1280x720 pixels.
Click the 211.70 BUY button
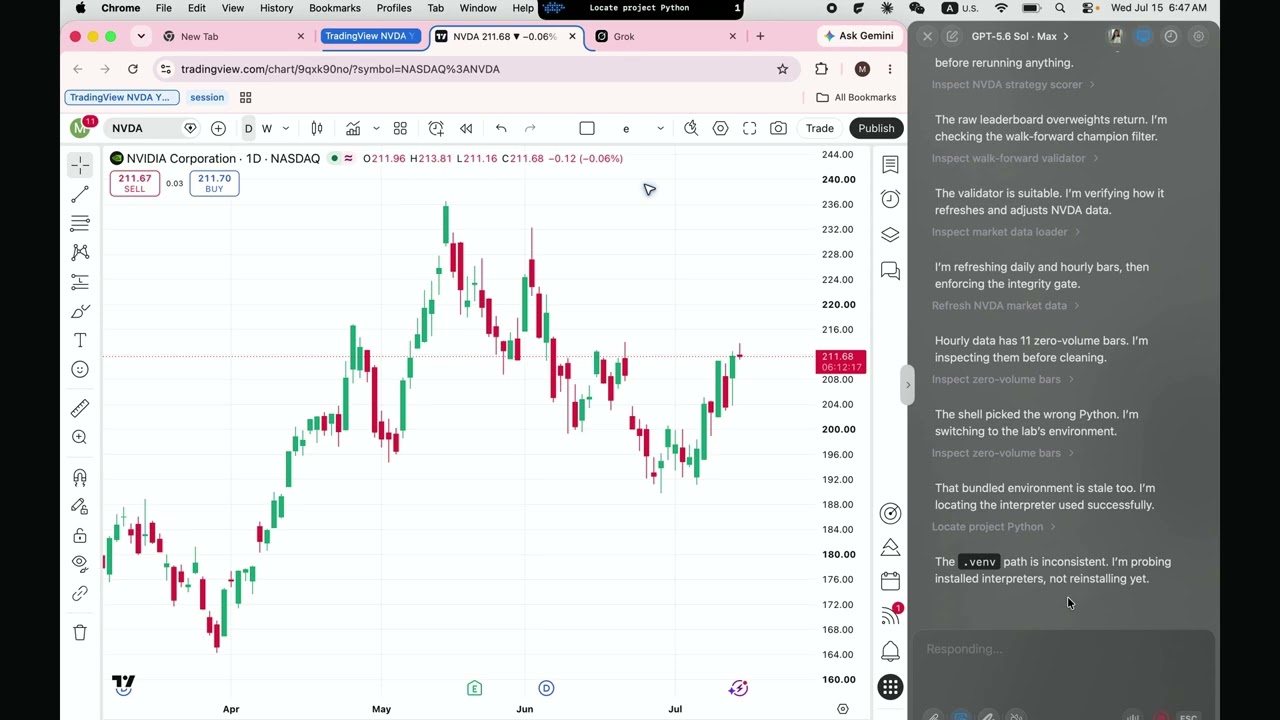click(x=214, y=183)
